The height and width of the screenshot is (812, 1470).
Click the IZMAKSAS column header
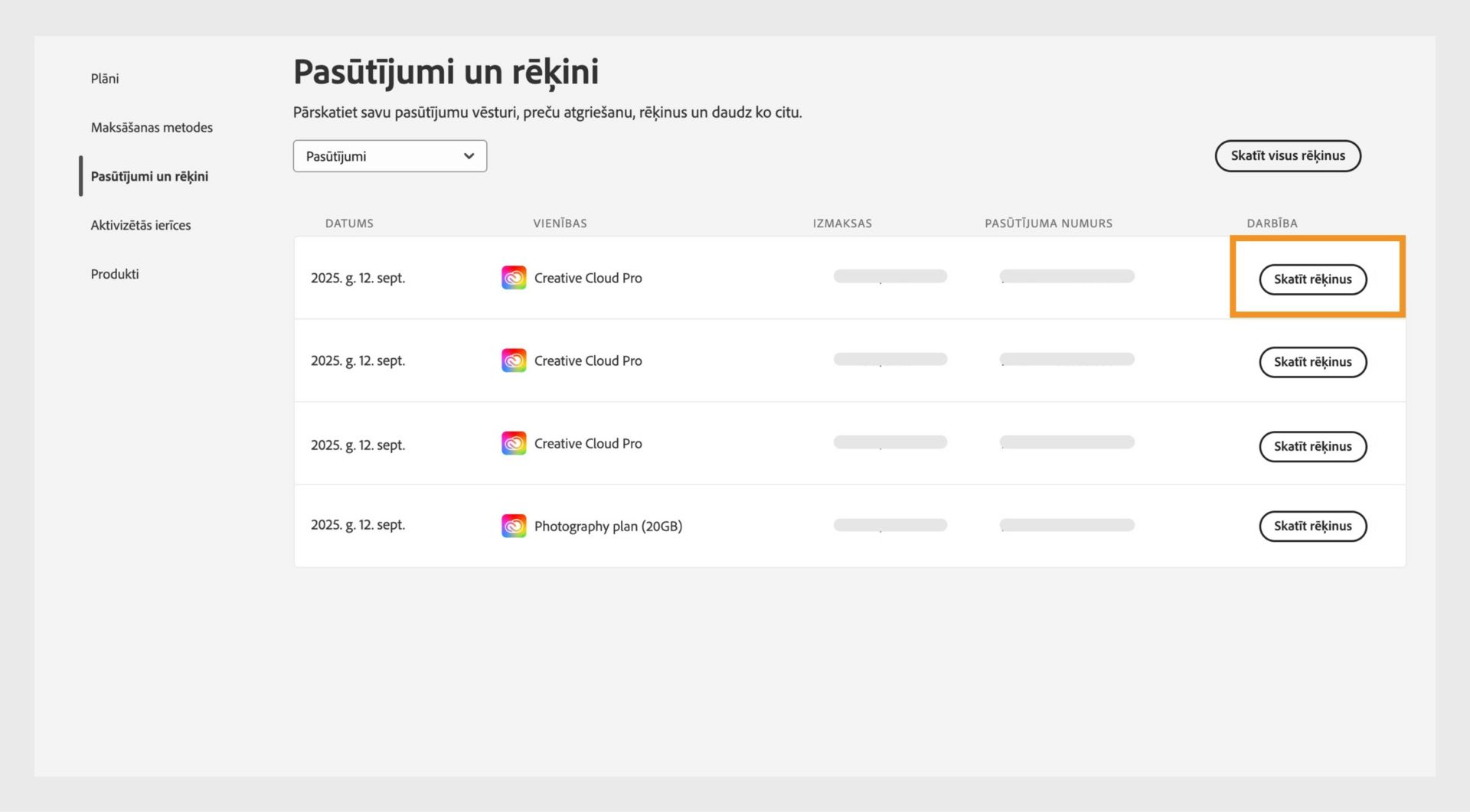tap(842, 223)
